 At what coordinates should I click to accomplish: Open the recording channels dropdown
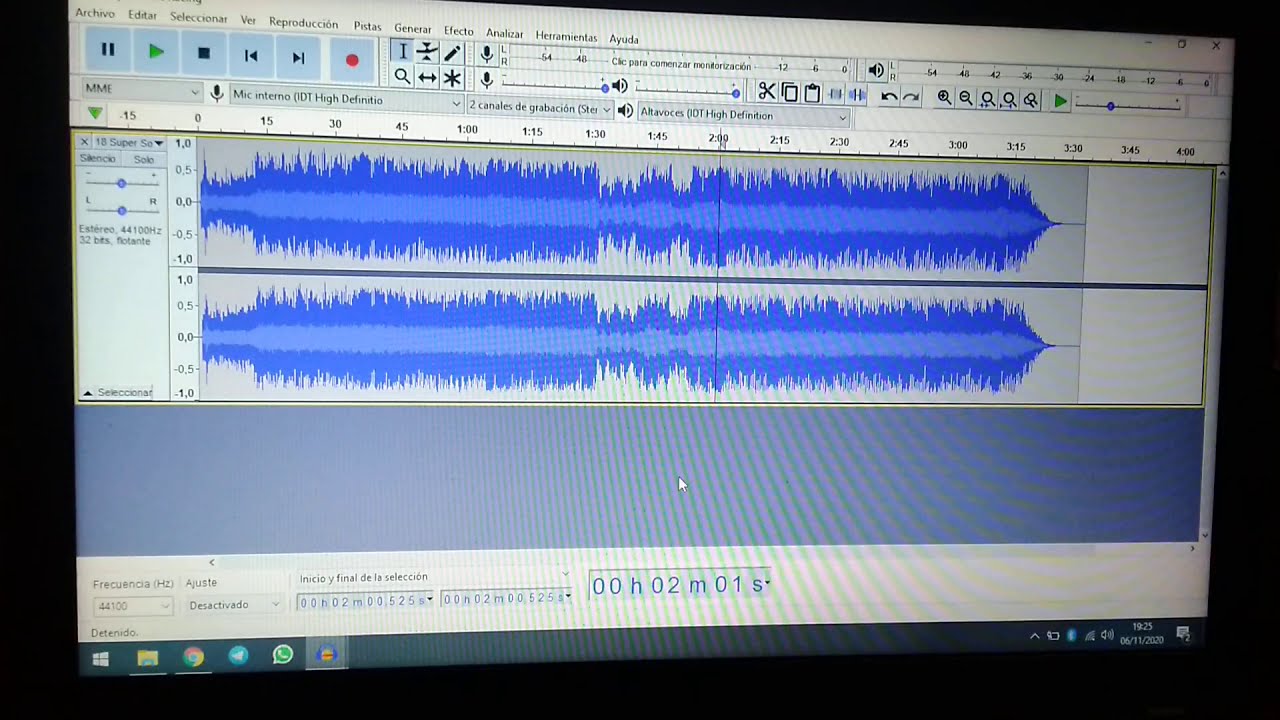coord(540,107)
